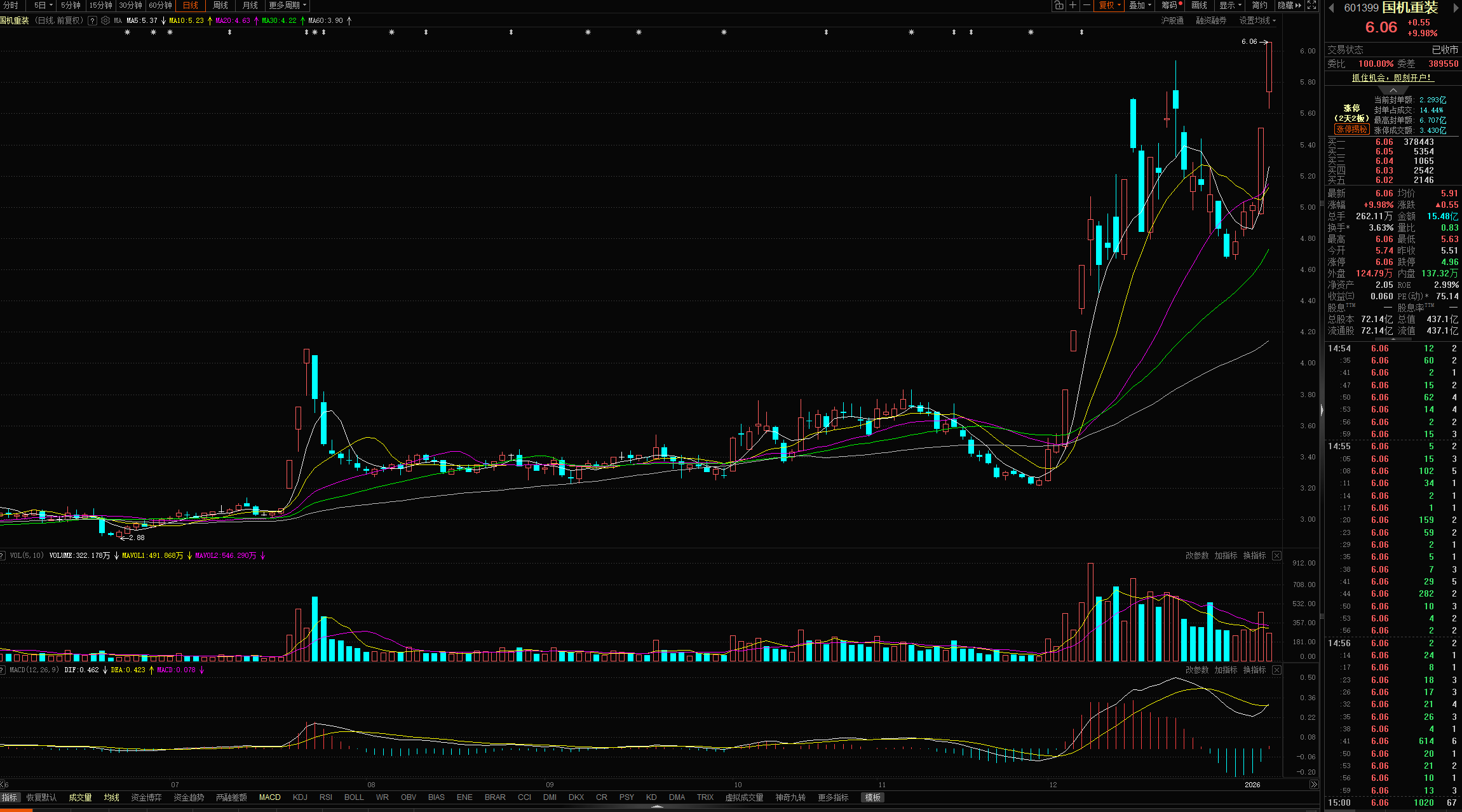Screen dimensions: 1462x812
Task: Click the unlock padlock icon in top toolbar
Action: (1059, 5)
